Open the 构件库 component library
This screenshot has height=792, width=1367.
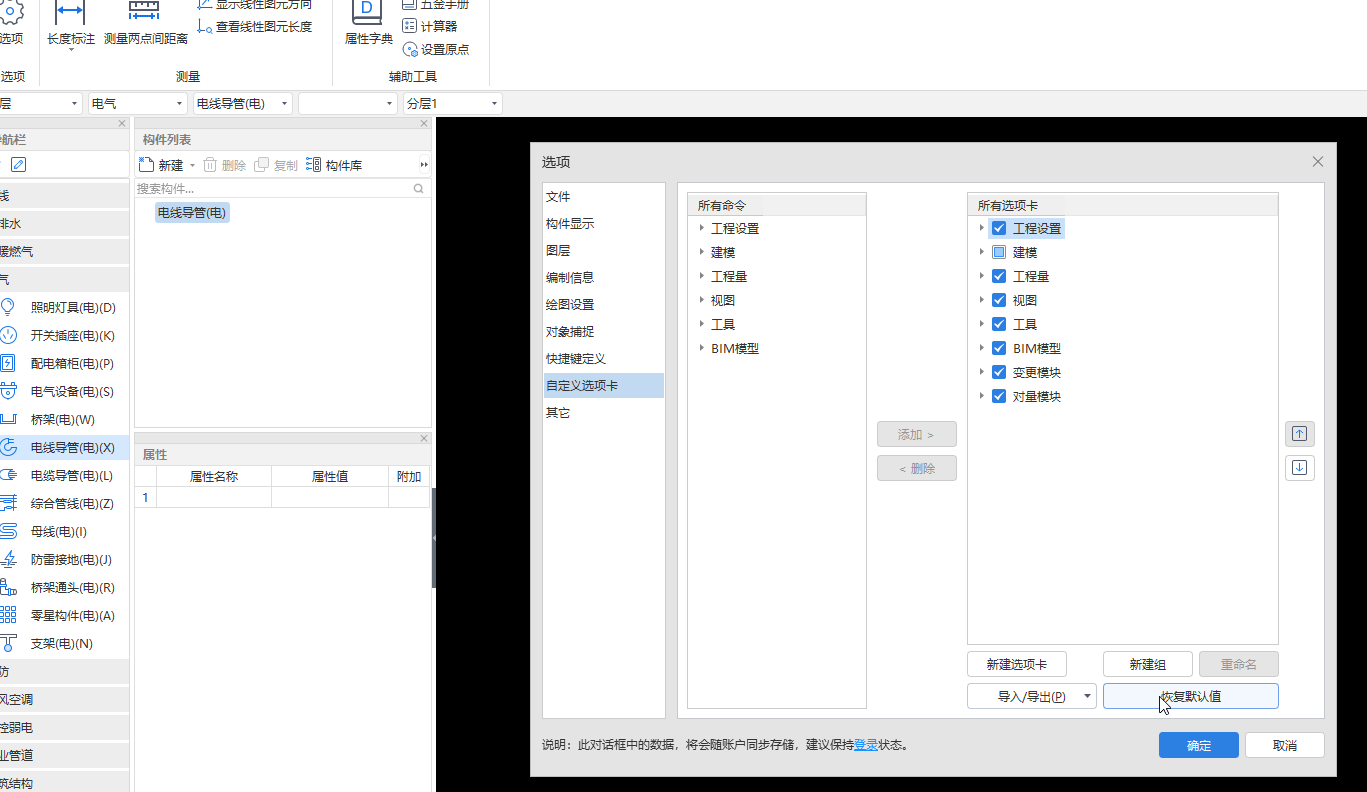tap(334, 165)
